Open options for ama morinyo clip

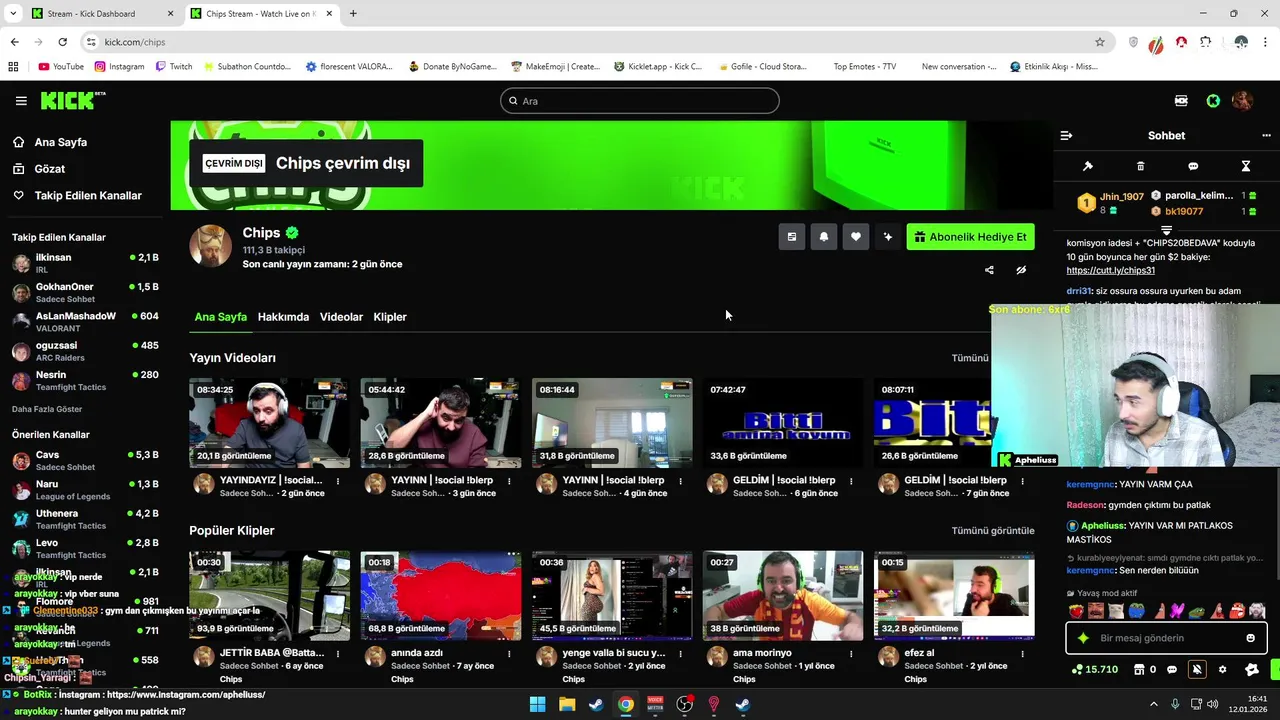point(851,653)
